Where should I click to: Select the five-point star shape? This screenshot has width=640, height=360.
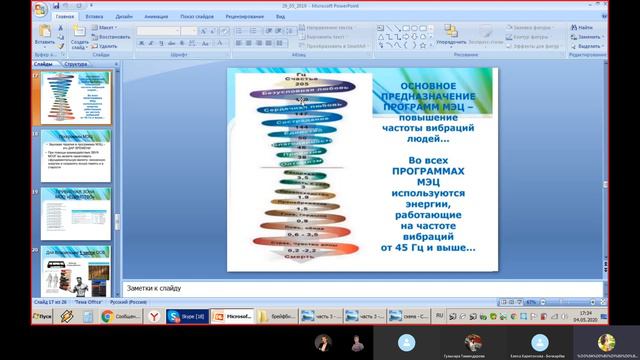(x=423, y=45)
